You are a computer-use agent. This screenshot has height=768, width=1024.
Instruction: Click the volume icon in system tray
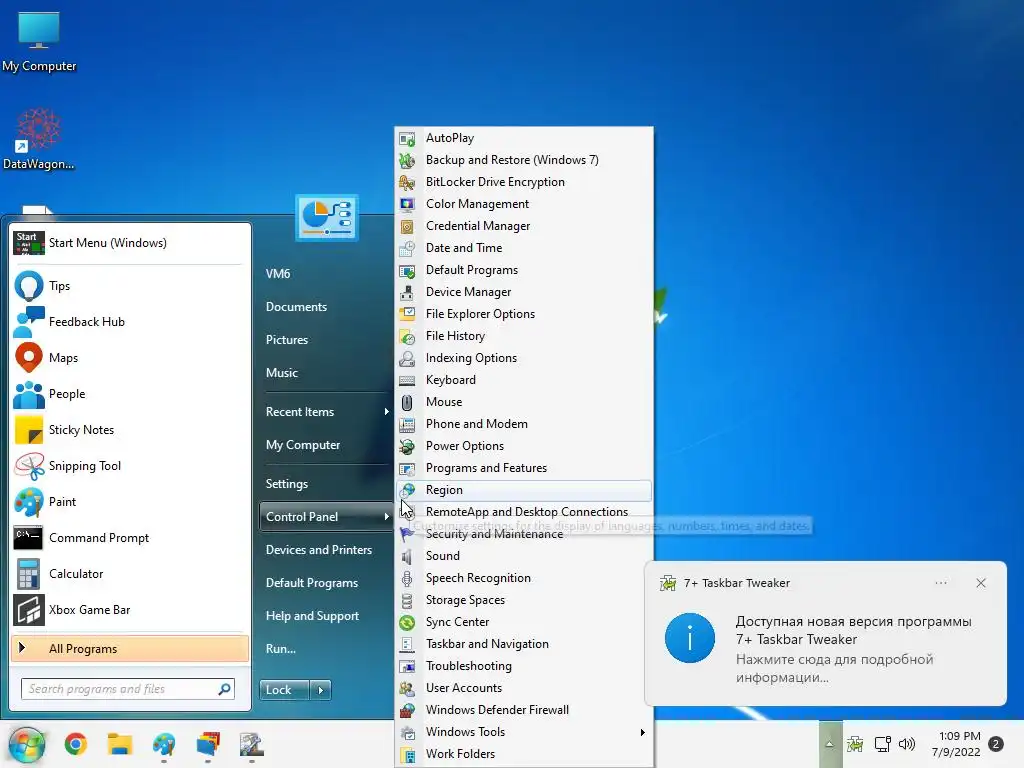(907, 744)
